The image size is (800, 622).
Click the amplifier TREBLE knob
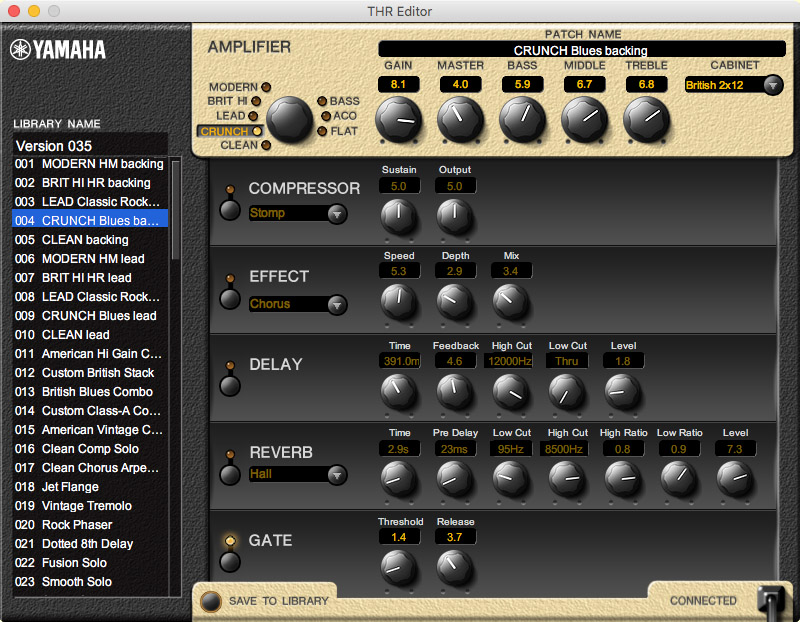point(646,120)
